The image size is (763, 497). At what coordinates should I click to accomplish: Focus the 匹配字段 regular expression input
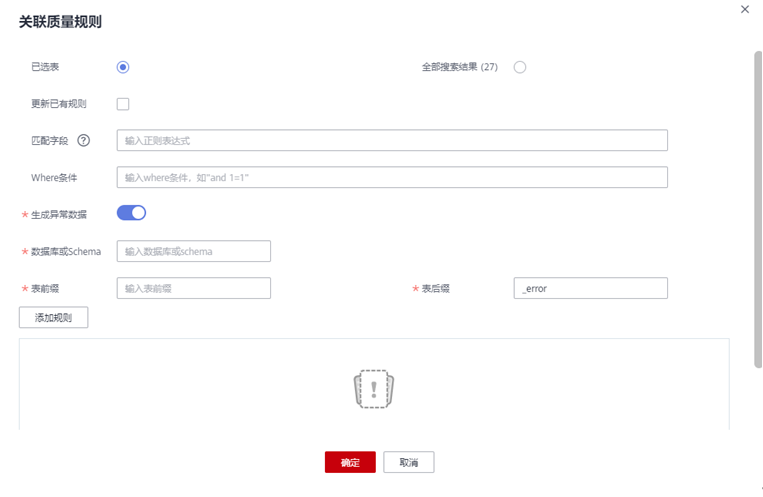(x=392, y=140)
